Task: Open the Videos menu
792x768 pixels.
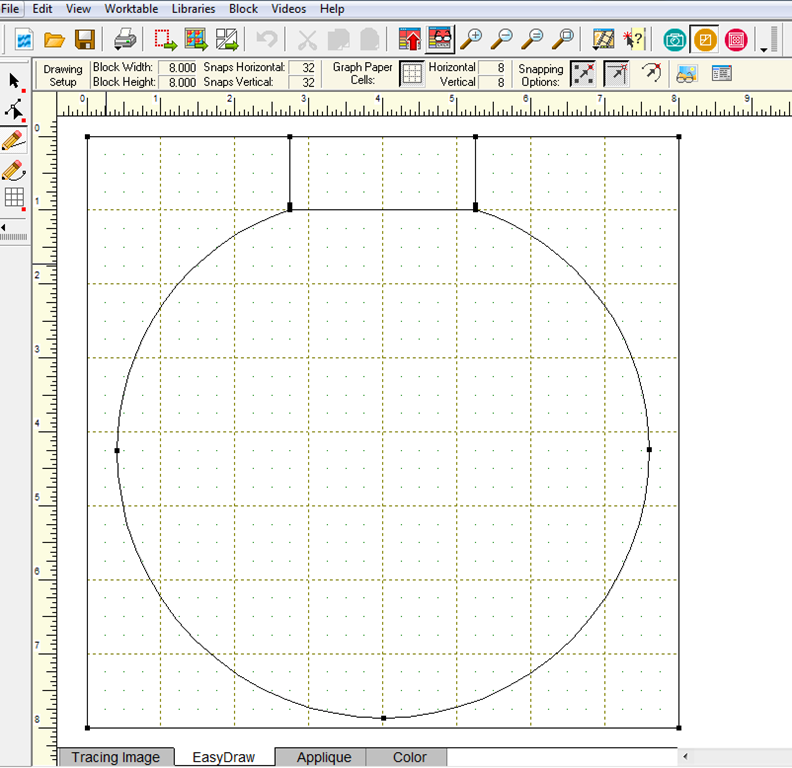Action: click(x=288, y=9)
